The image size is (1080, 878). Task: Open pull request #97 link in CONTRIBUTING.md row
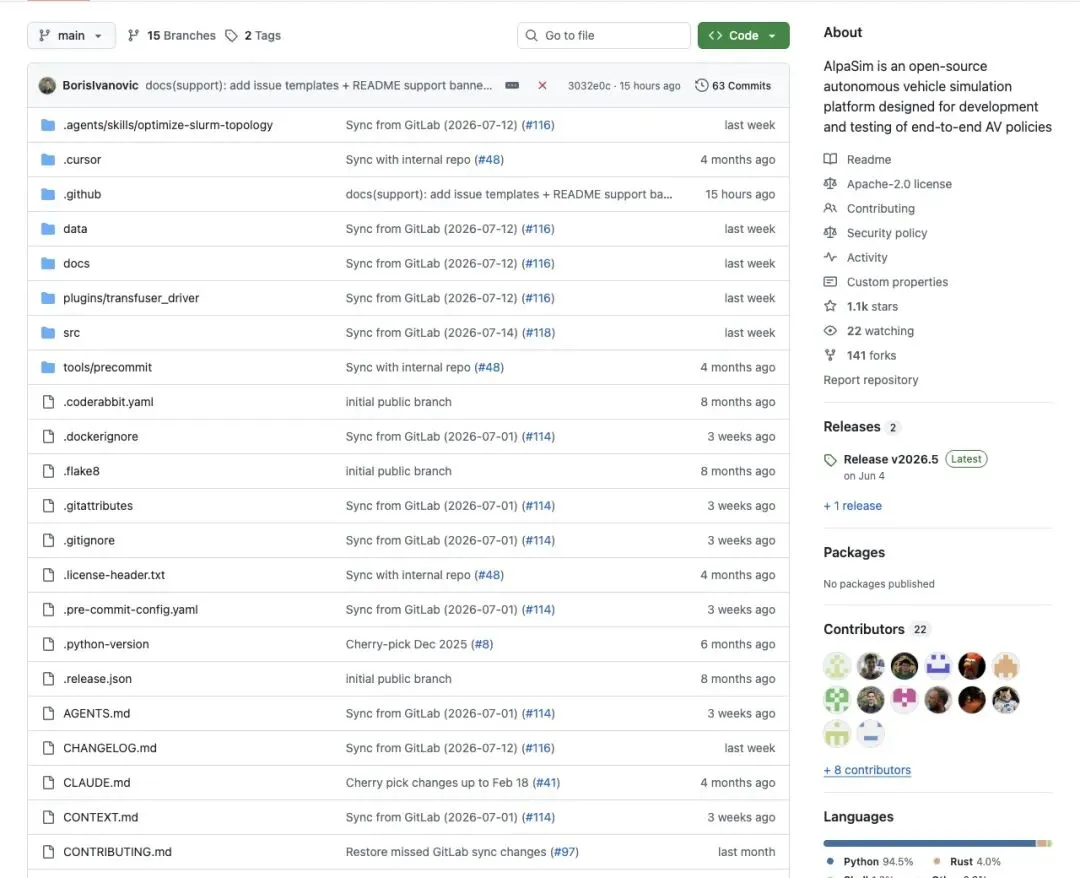[x=564, y=852]
